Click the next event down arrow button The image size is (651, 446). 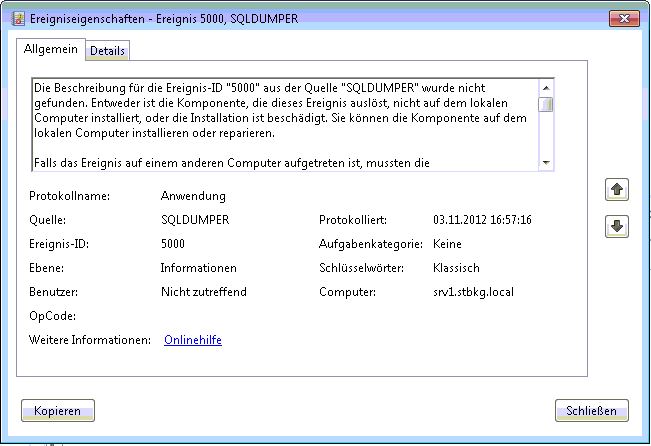(x=617, y=227)
